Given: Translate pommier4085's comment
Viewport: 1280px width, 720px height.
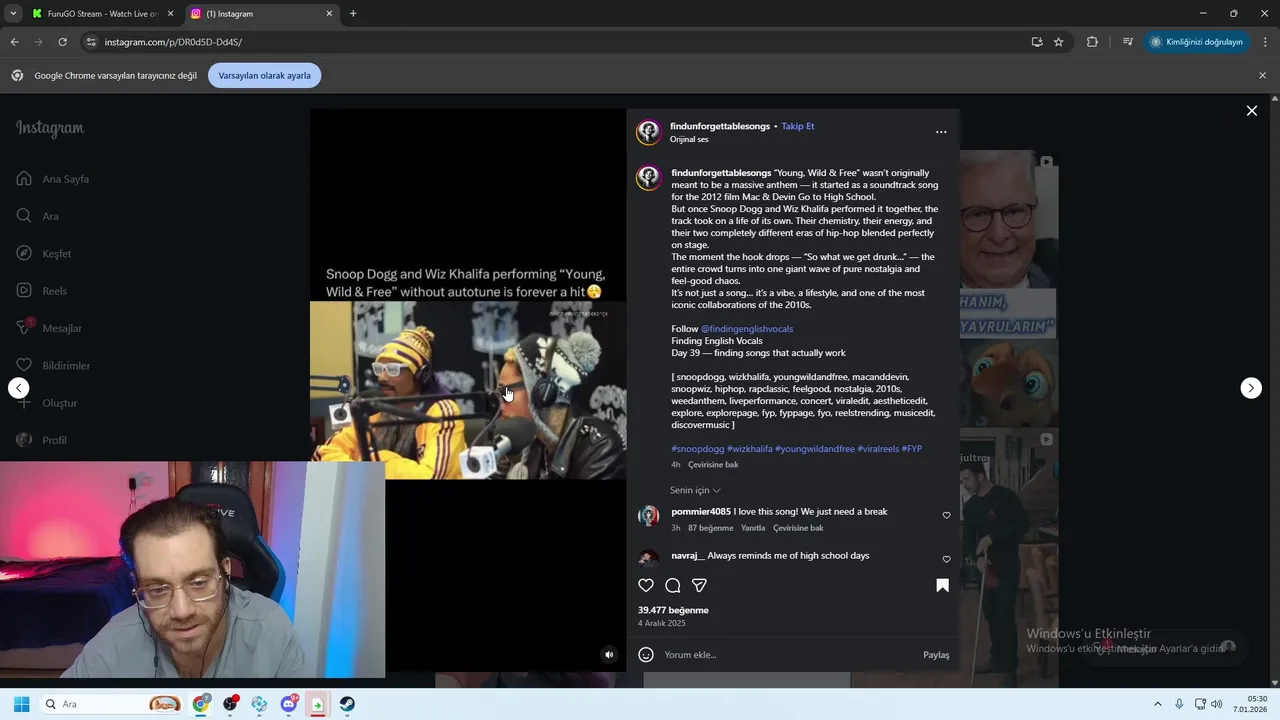Looking at the screenshot, I should pos(798,528).
